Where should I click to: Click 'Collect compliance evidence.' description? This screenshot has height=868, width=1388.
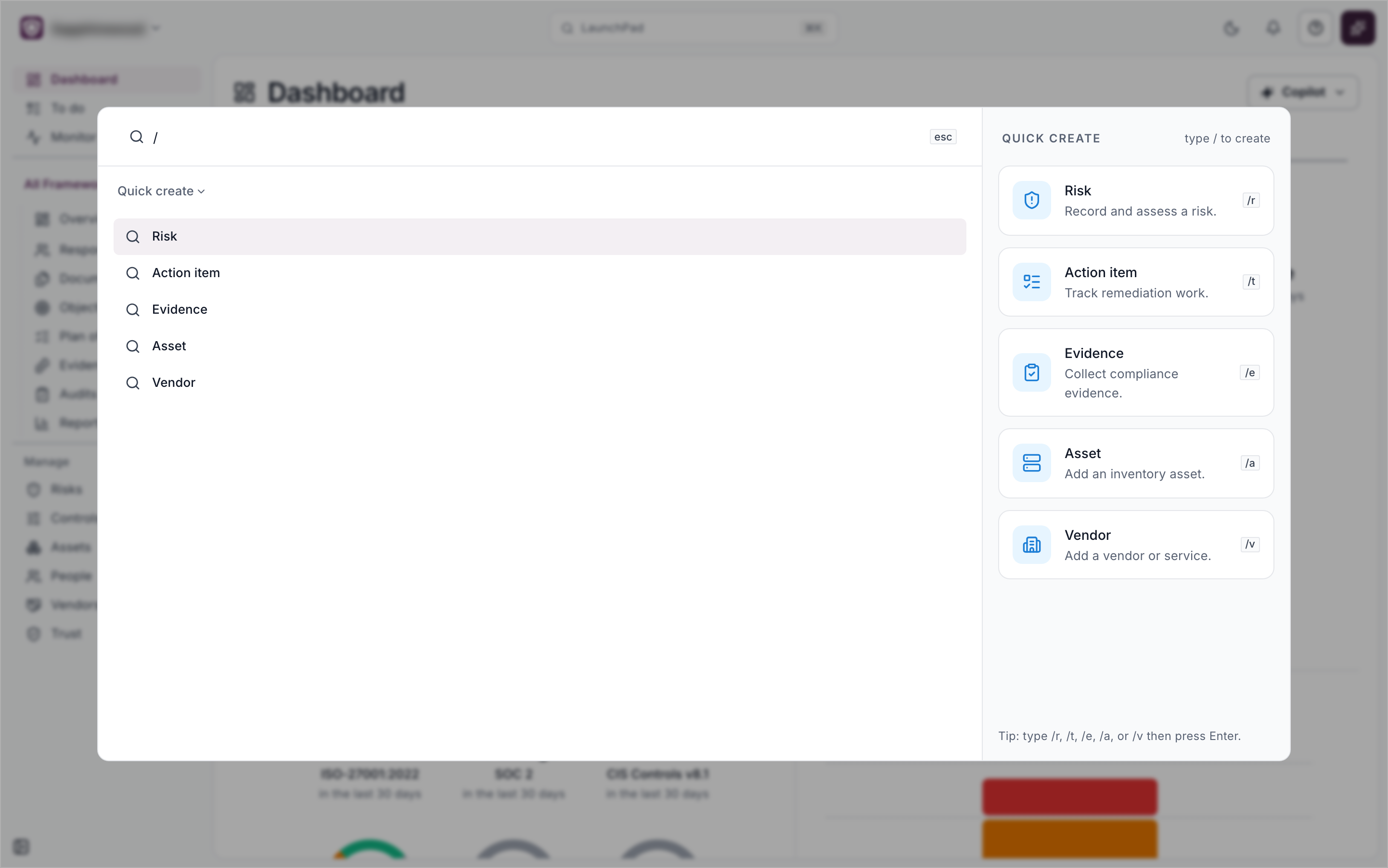(1121, 383)
